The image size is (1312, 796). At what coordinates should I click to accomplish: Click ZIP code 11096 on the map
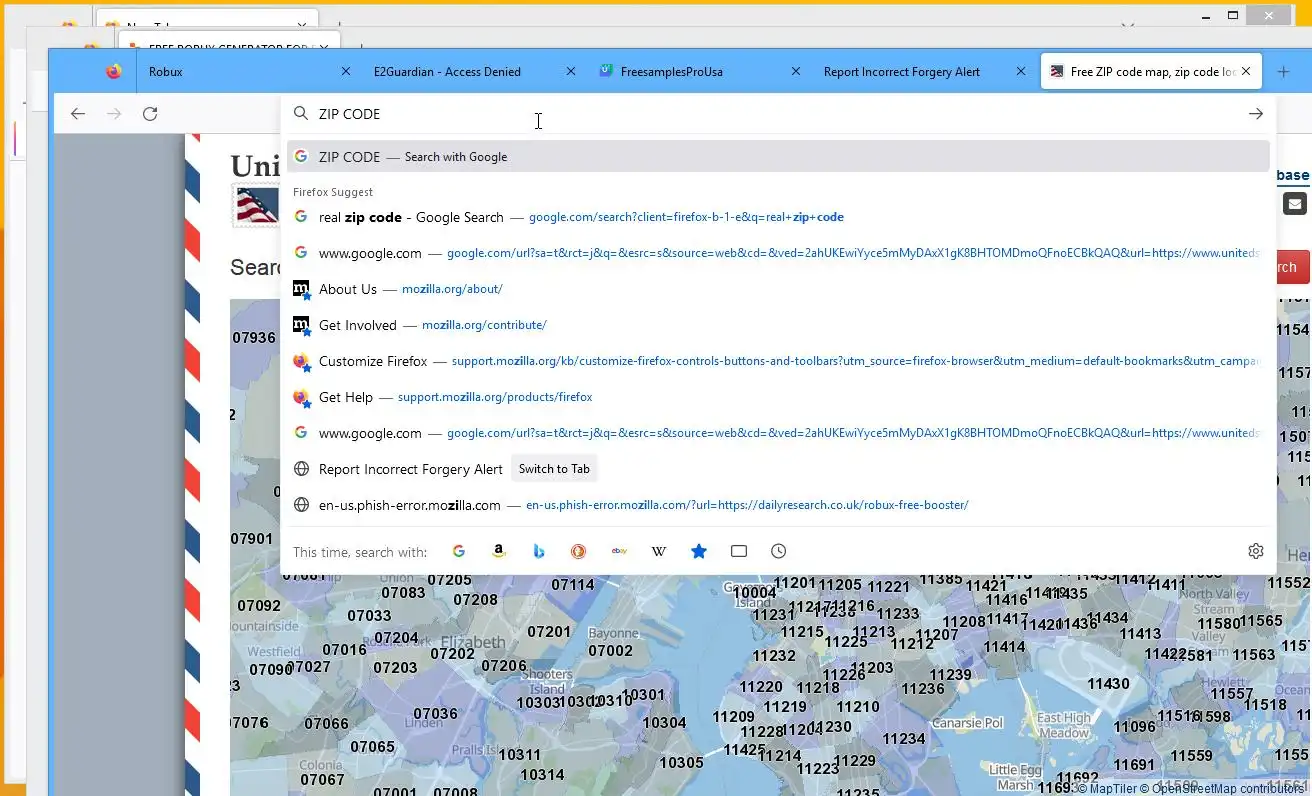click(x=1135, y=727)
